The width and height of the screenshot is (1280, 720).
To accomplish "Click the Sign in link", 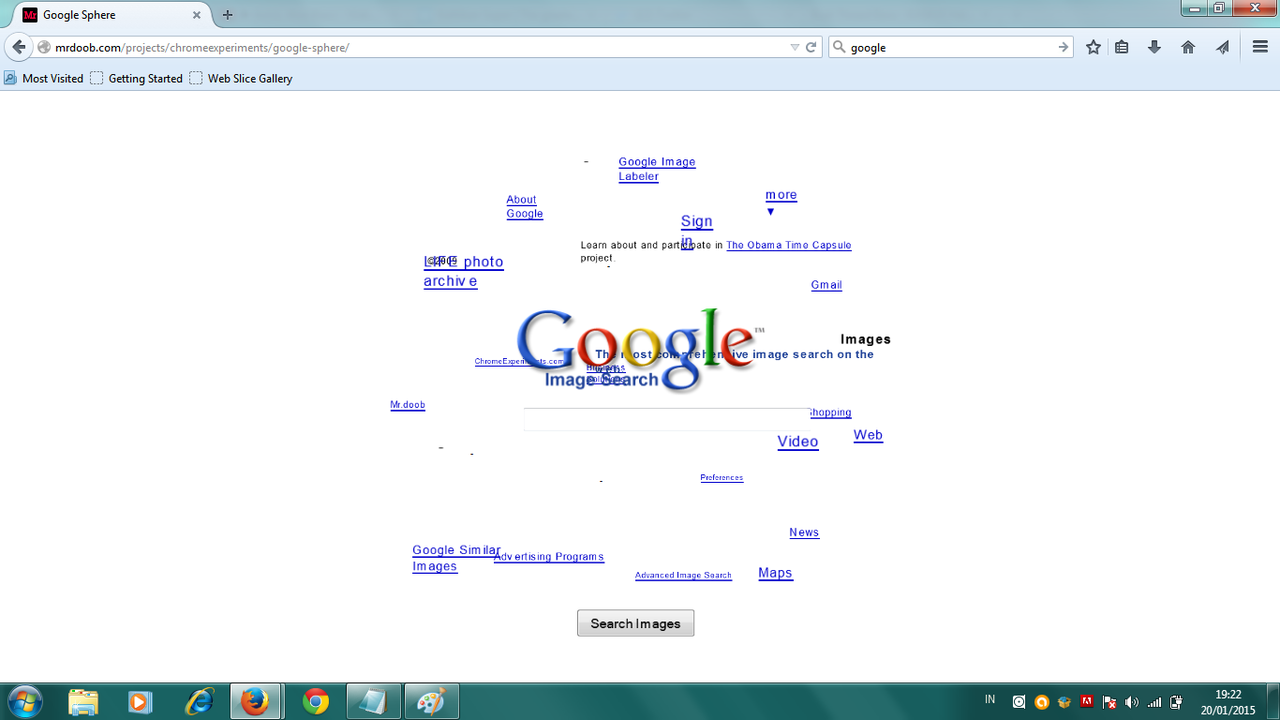I will pos(696,230).
